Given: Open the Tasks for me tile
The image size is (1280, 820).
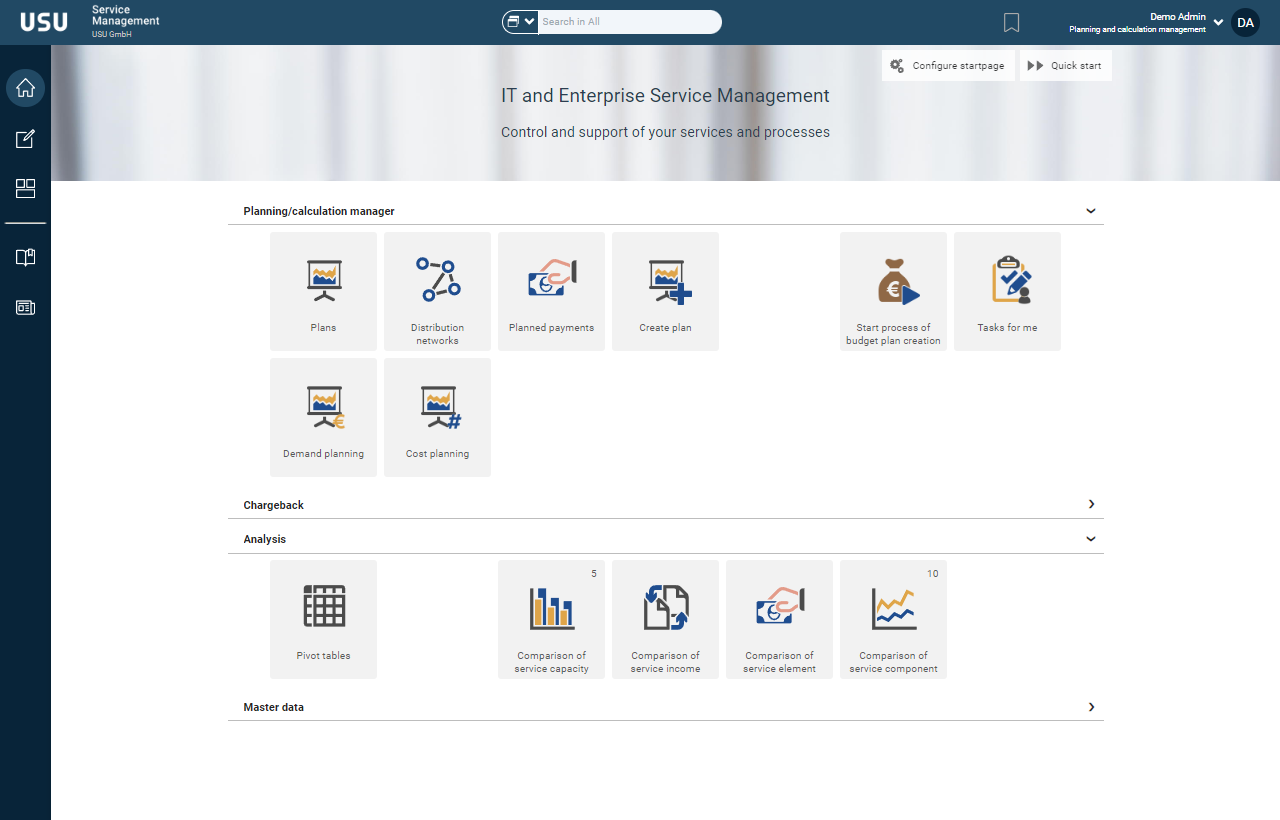Looking at the screenshot, I should pos(1007,291).
